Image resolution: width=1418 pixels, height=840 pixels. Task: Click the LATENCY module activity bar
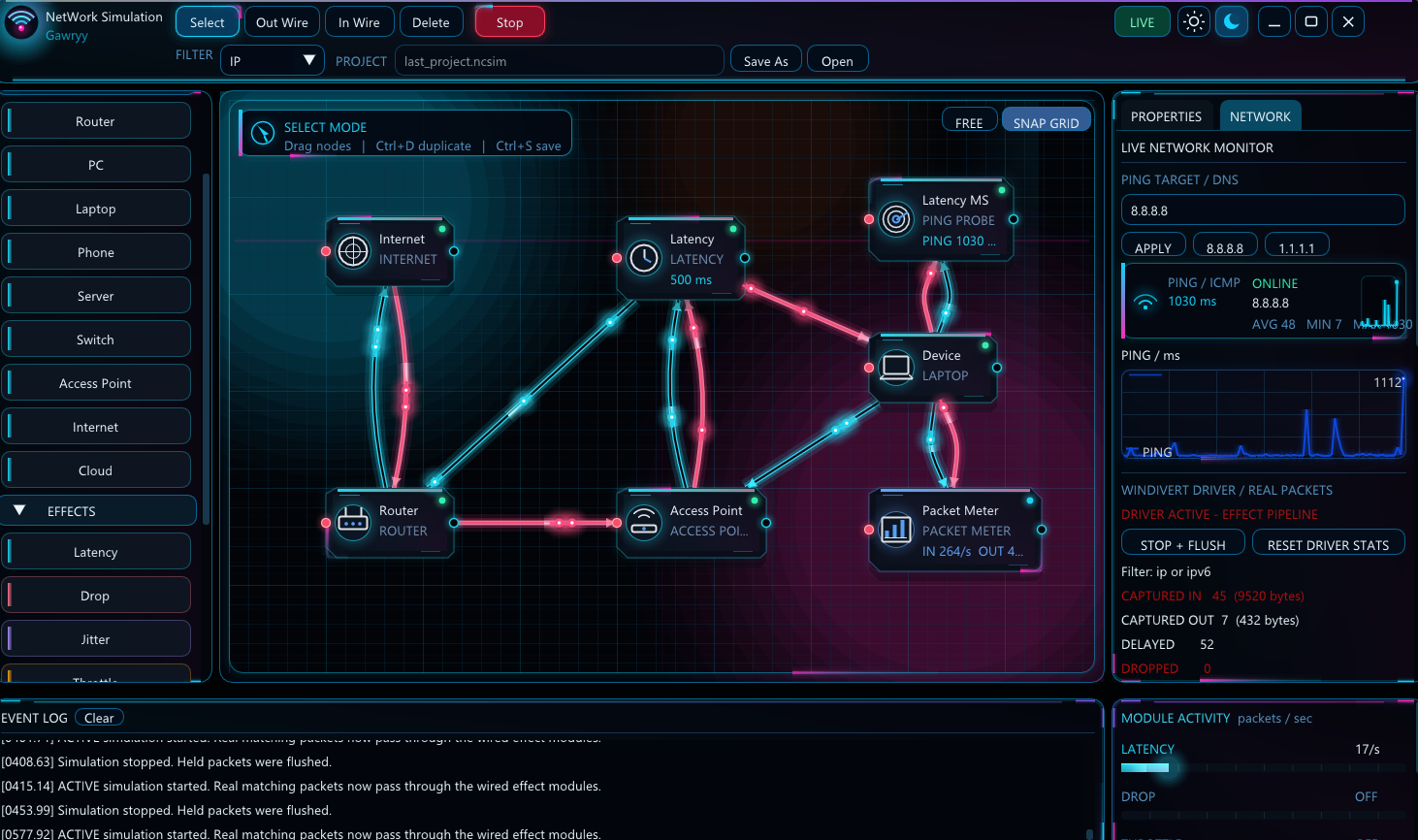click(1263, 767)
